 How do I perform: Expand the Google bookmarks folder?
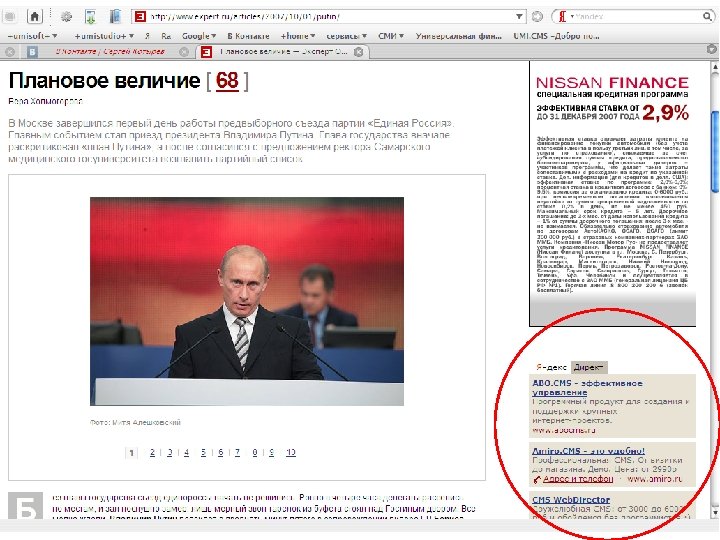tap(199, 36)
